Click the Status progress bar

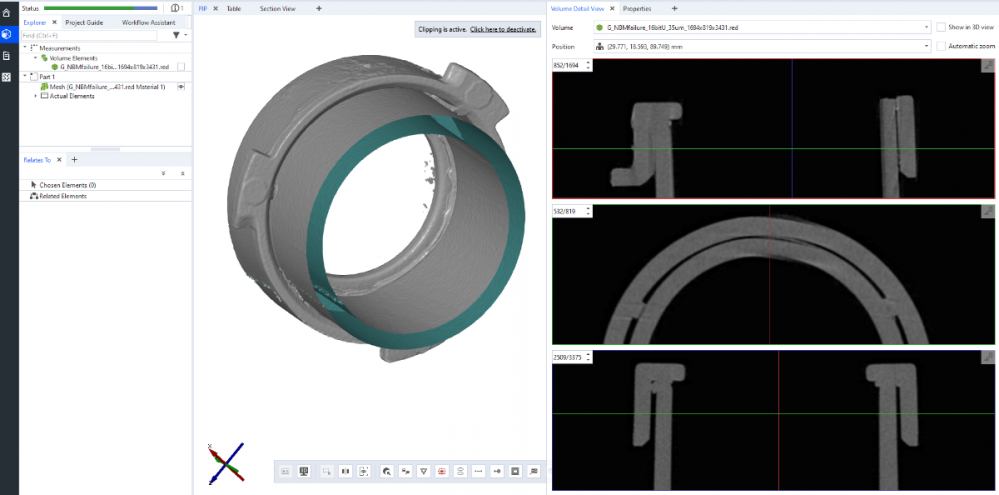coord(100,8)
